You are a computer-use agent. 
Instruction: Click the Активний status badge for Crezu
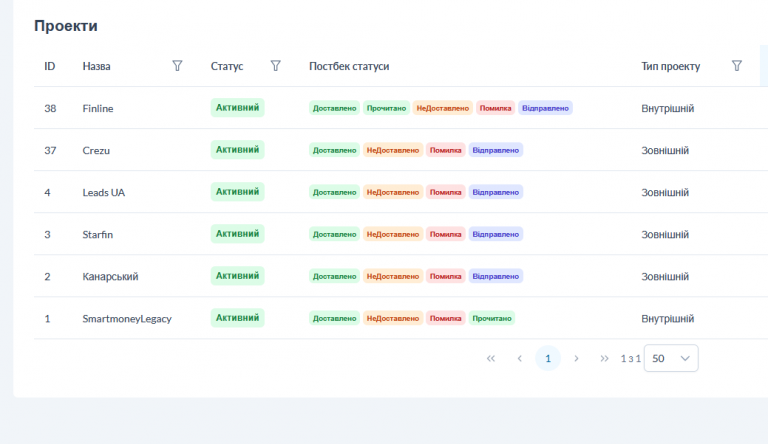(238, 150)
